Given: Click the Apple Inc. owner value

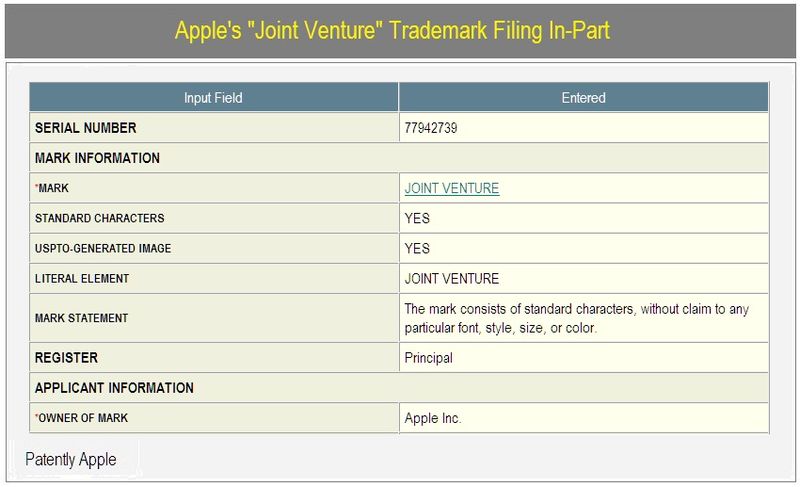Looking at the screenshot, I should click(x=433, y=418).
